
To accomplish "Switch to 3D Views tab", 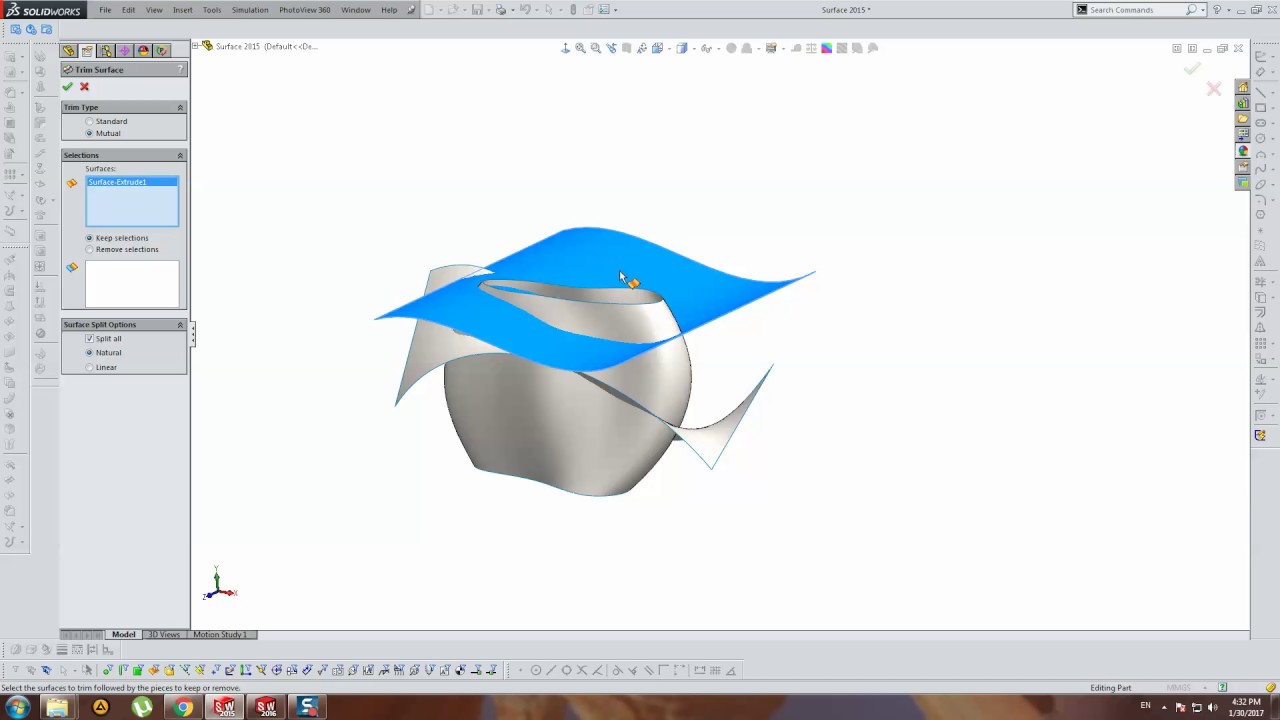I will [164, 635].
